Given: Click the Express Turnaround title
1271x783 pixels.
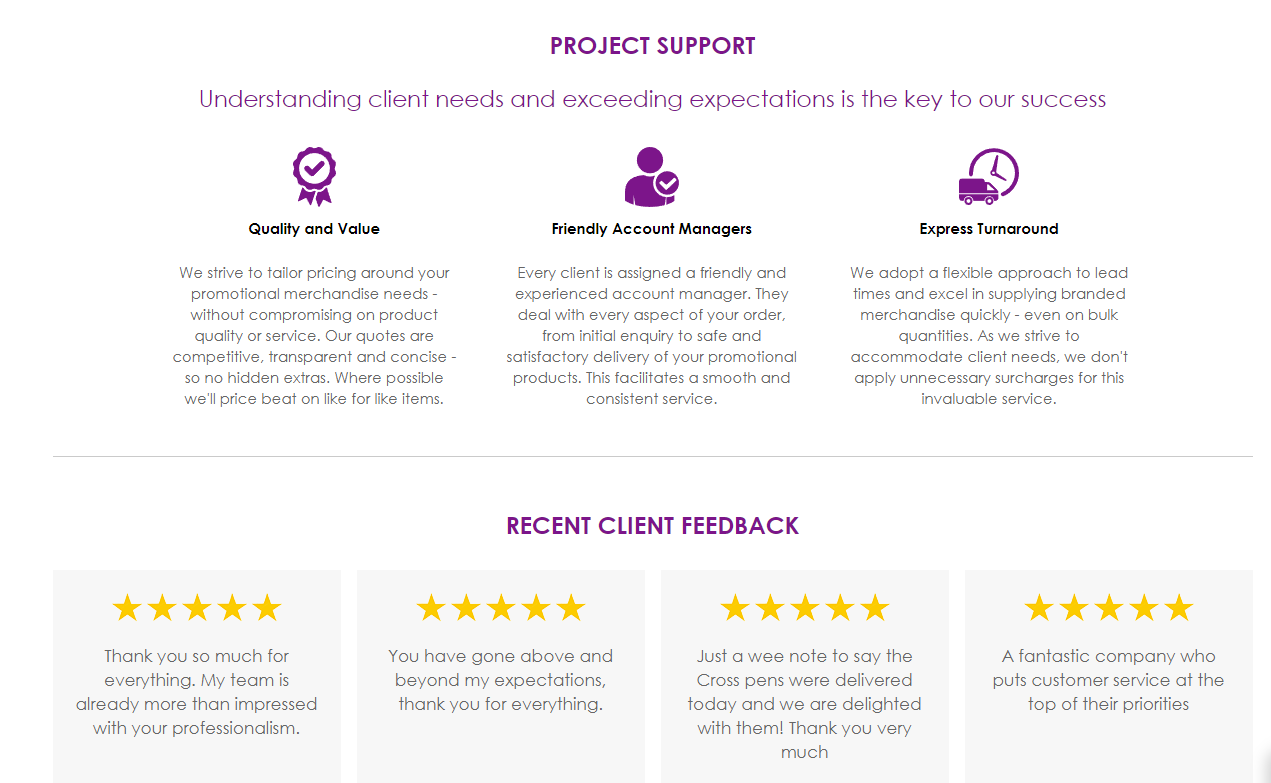Looking at the screenshot, I should pos(989,229).
